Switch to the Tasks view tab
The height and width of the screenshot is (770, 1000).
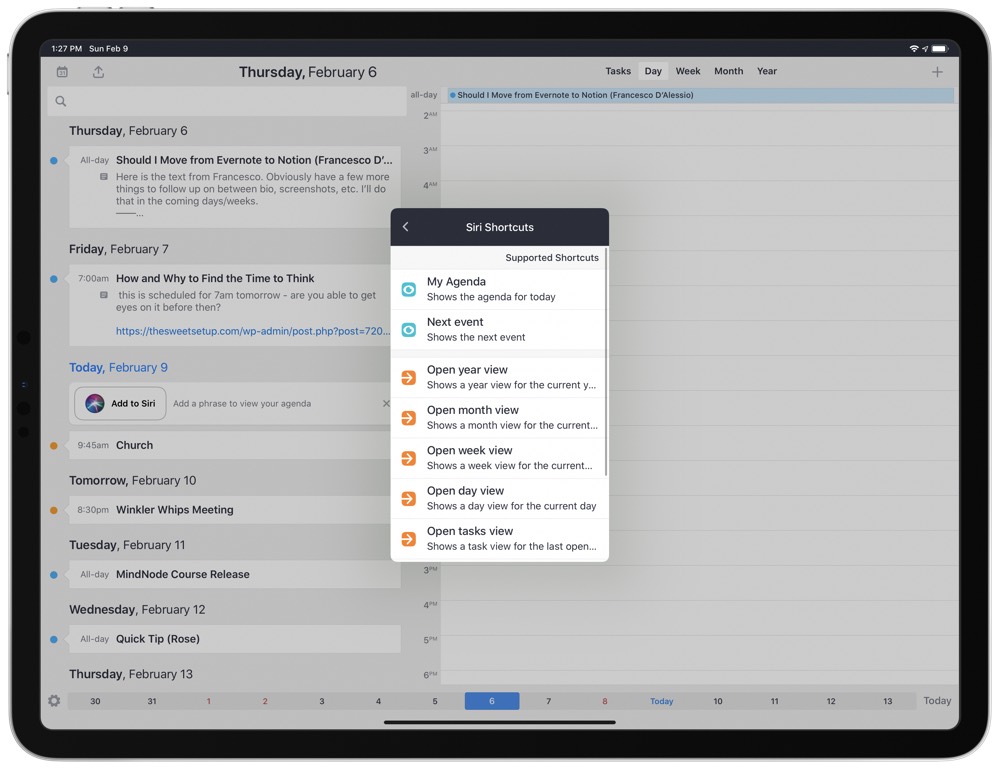point(618,71)
